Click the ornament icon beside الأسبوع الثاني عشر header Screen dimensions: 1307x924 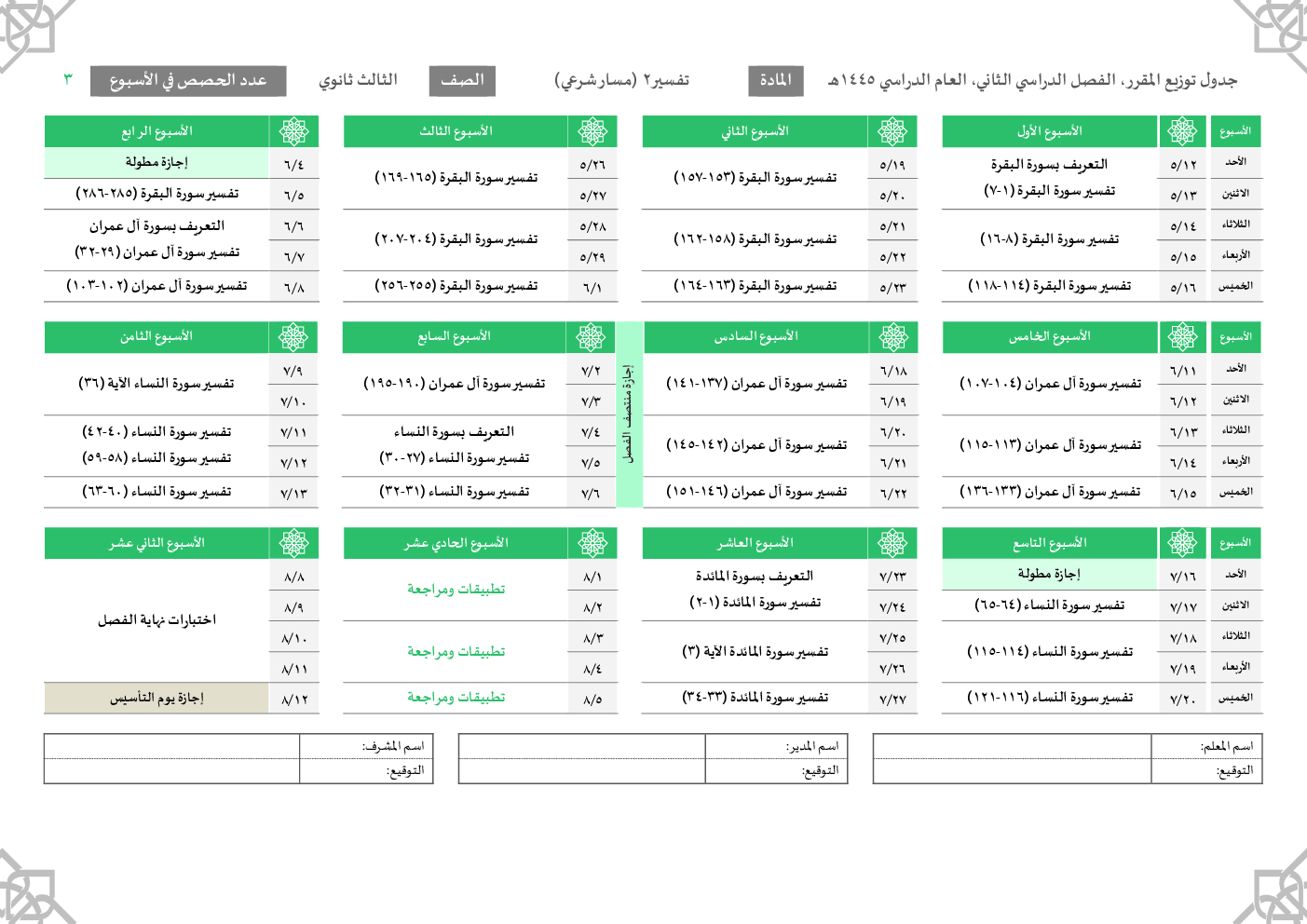(293, 542)
